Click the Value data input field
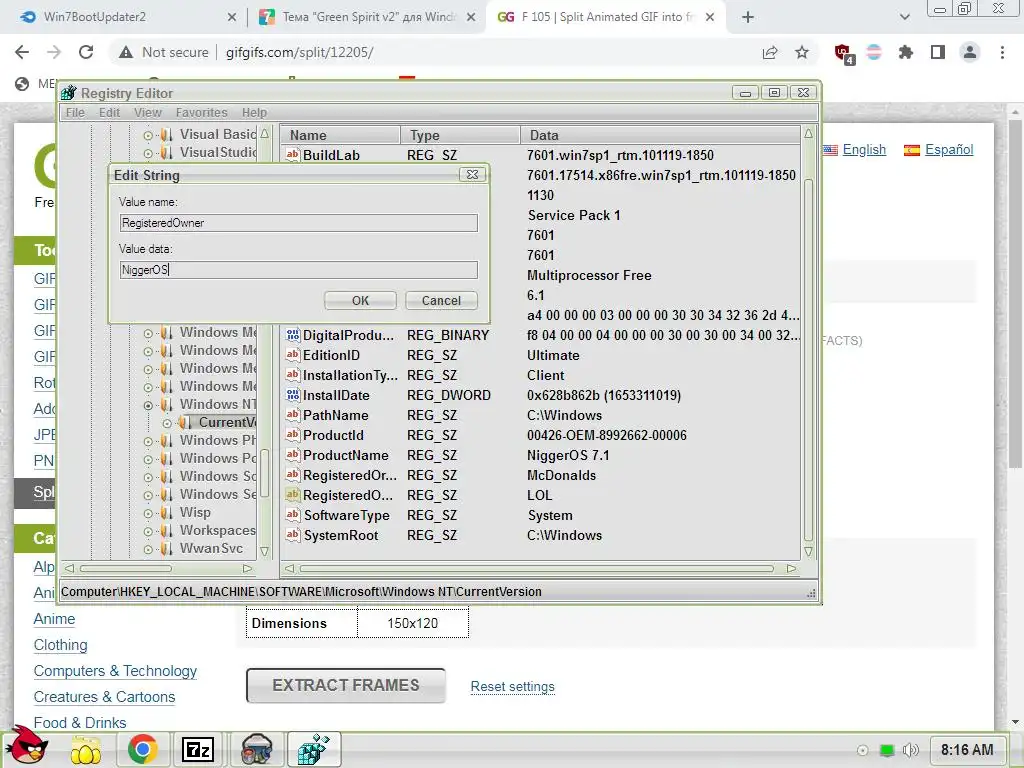The width and height of the screenshot is (1024, 768). pyautogui.click(x=298, y=270)
